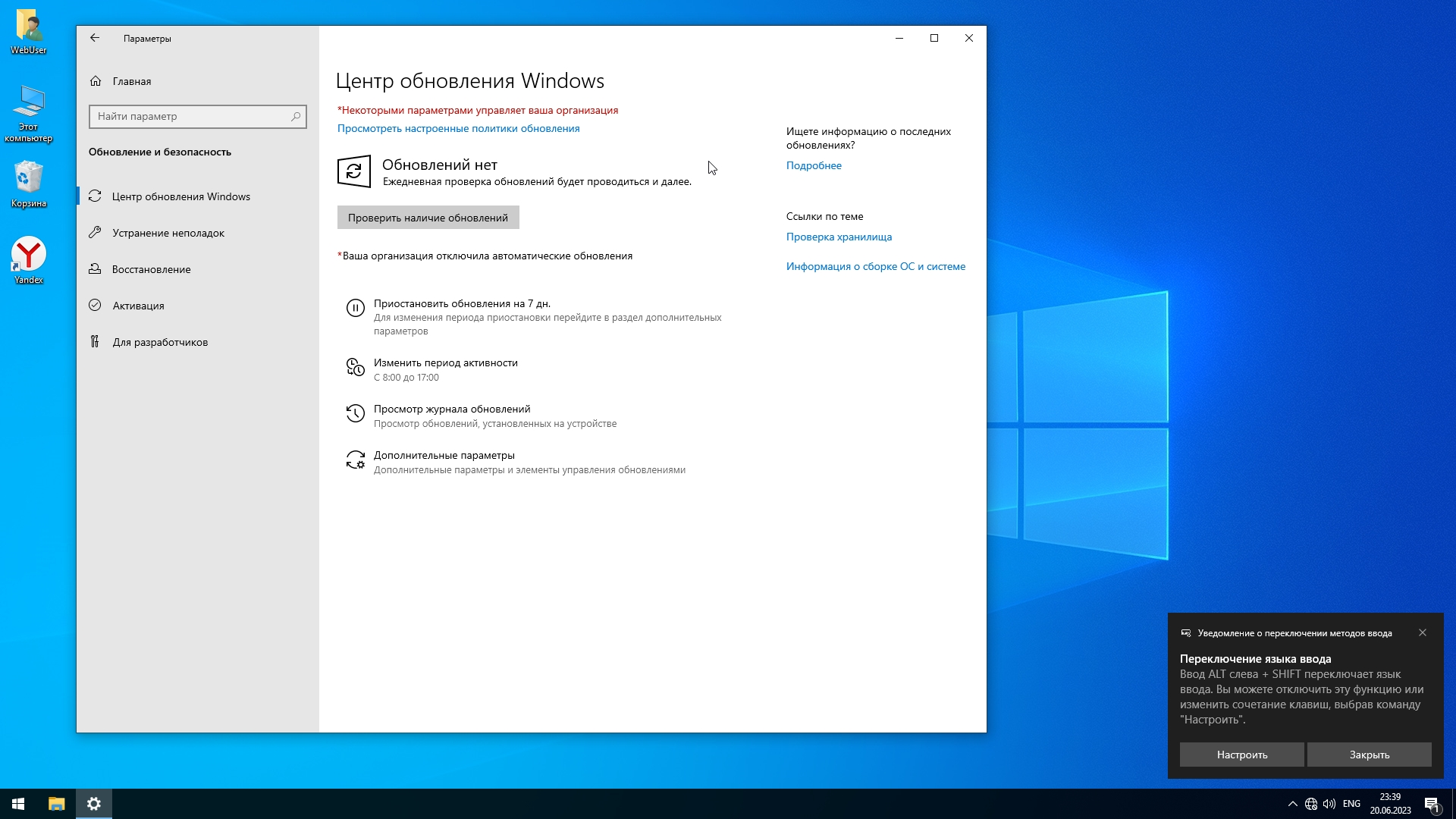
Task: Click the update refresh icon
Action: 354,171
